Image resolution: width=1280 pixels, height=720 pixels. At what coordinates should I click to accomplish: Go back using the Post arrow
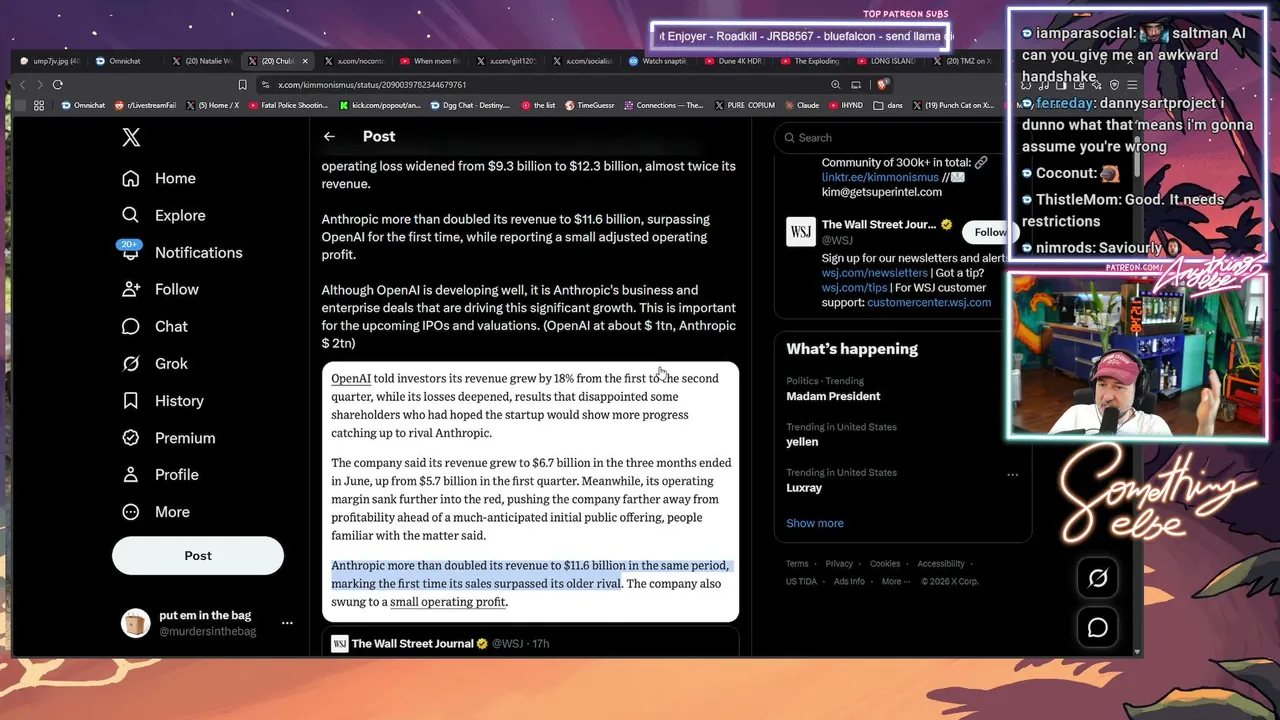(x=329, y=137)
